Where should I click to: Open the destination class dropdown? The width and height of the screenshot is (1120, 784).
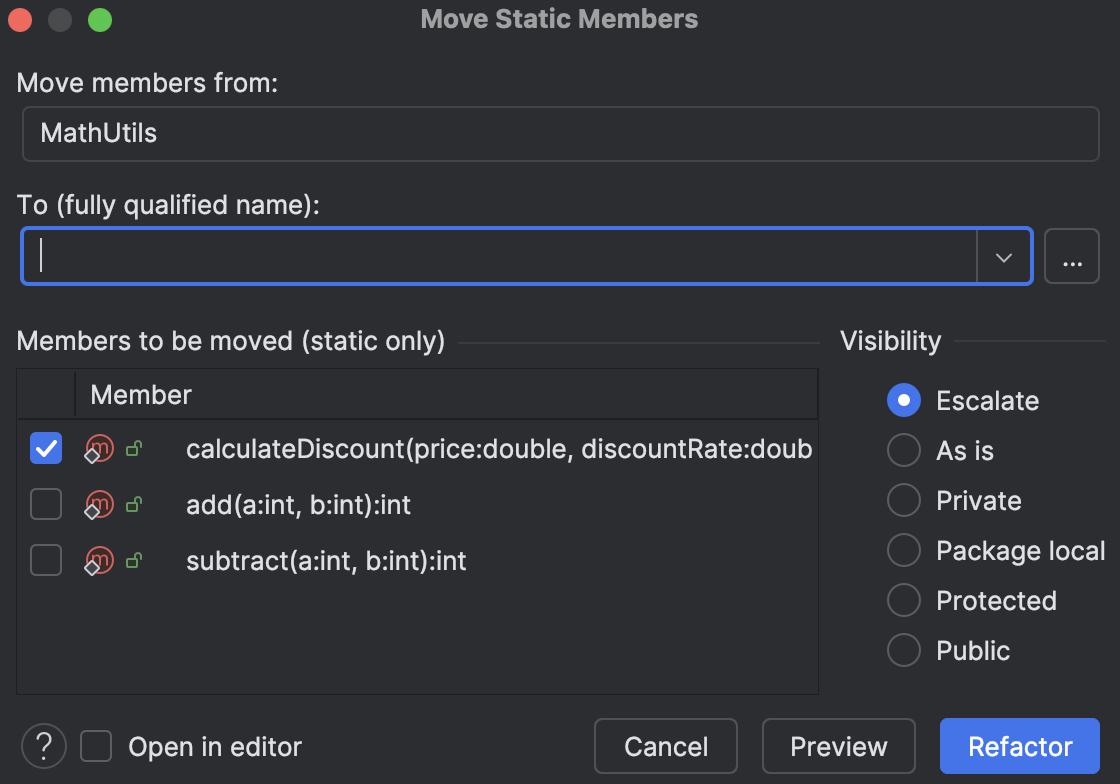[1003, 256]
